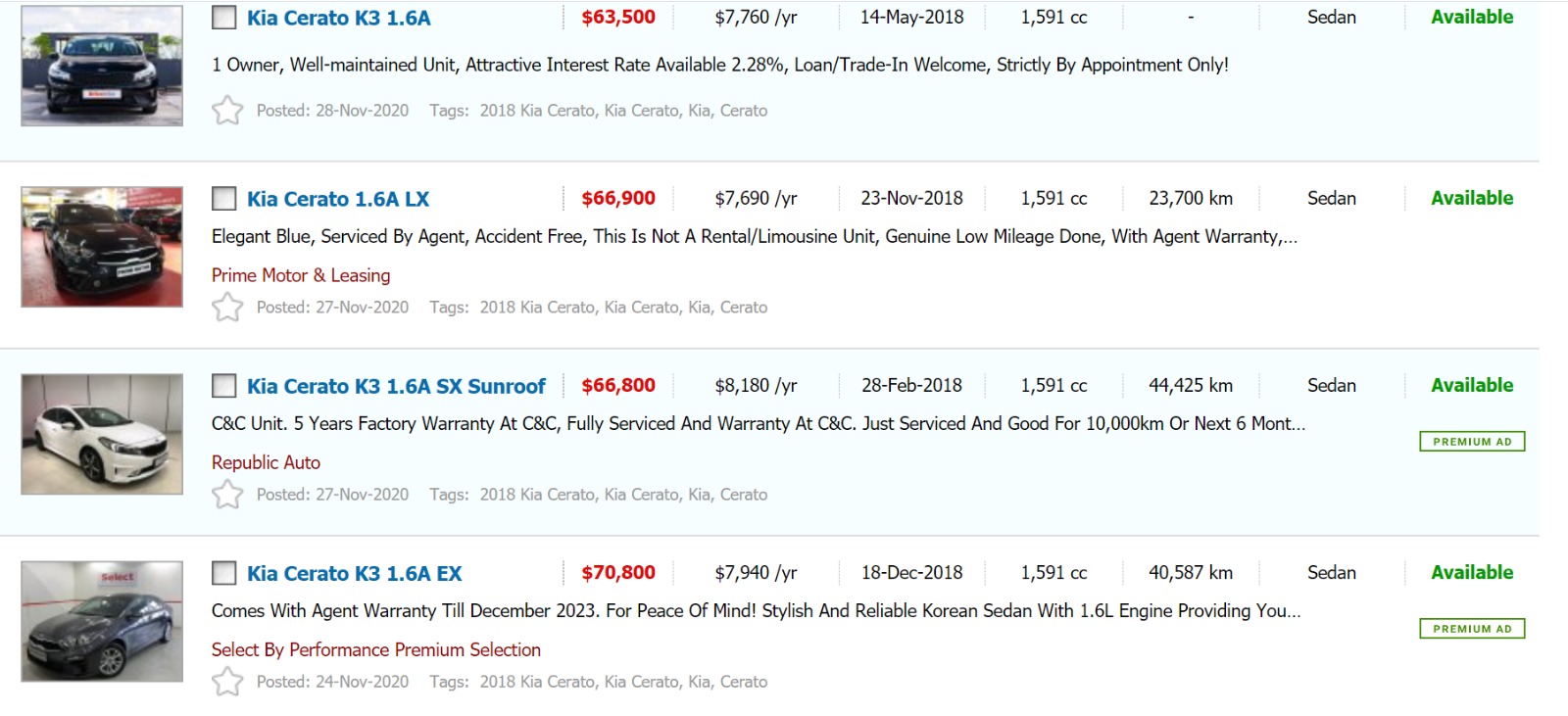Image resolution: width=1568 pixels, height=716 pixels.
Task: Check the Kia Cerato K3 1.6A SX Sunroof box
Action: pyautogui.click(x=224, y=386)
